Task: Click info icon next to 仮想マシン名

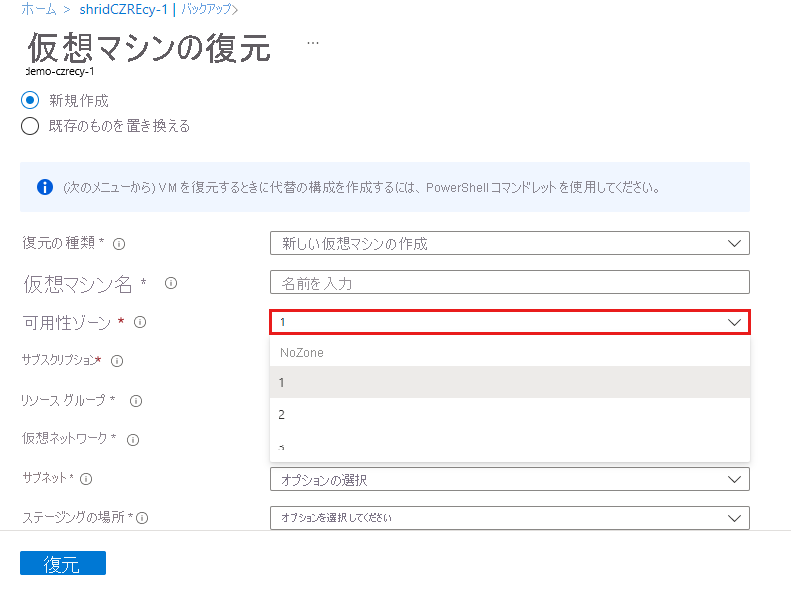Action: (171, 283)
